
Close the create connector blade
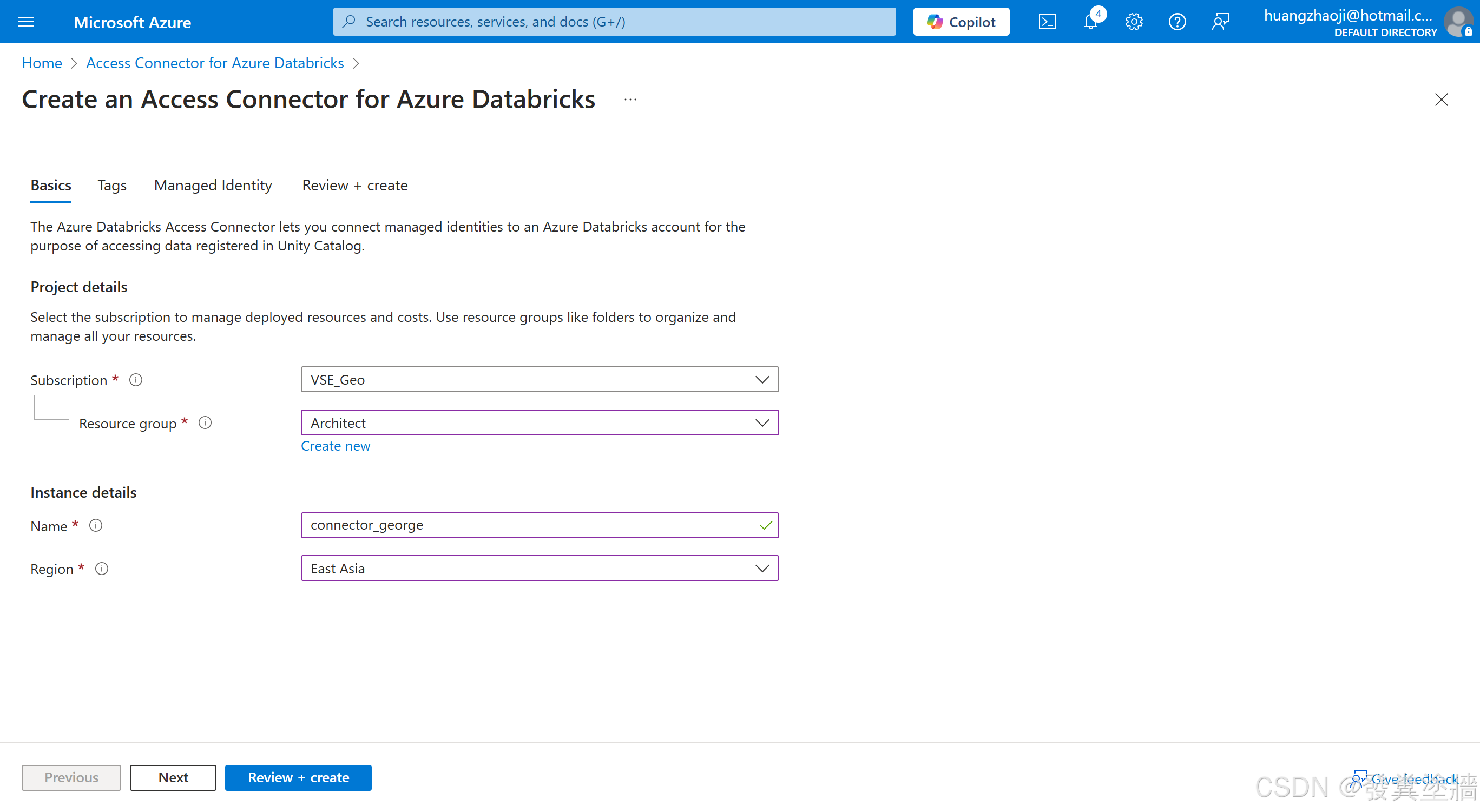[x=1441, y=100]
